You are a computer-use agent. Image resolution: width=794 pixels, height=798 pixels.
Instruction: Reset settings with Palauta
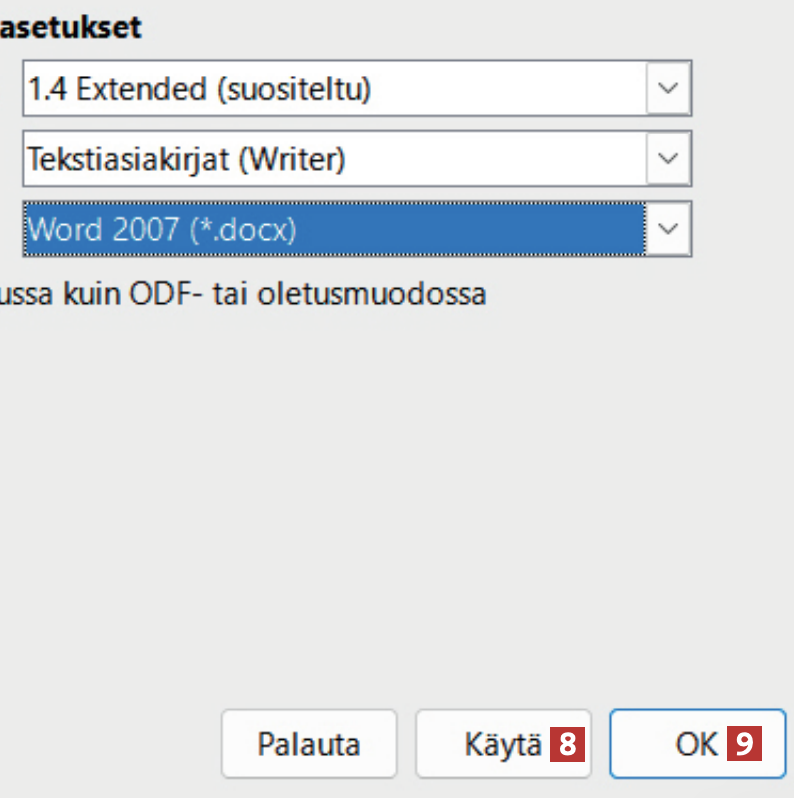point(309,744)
